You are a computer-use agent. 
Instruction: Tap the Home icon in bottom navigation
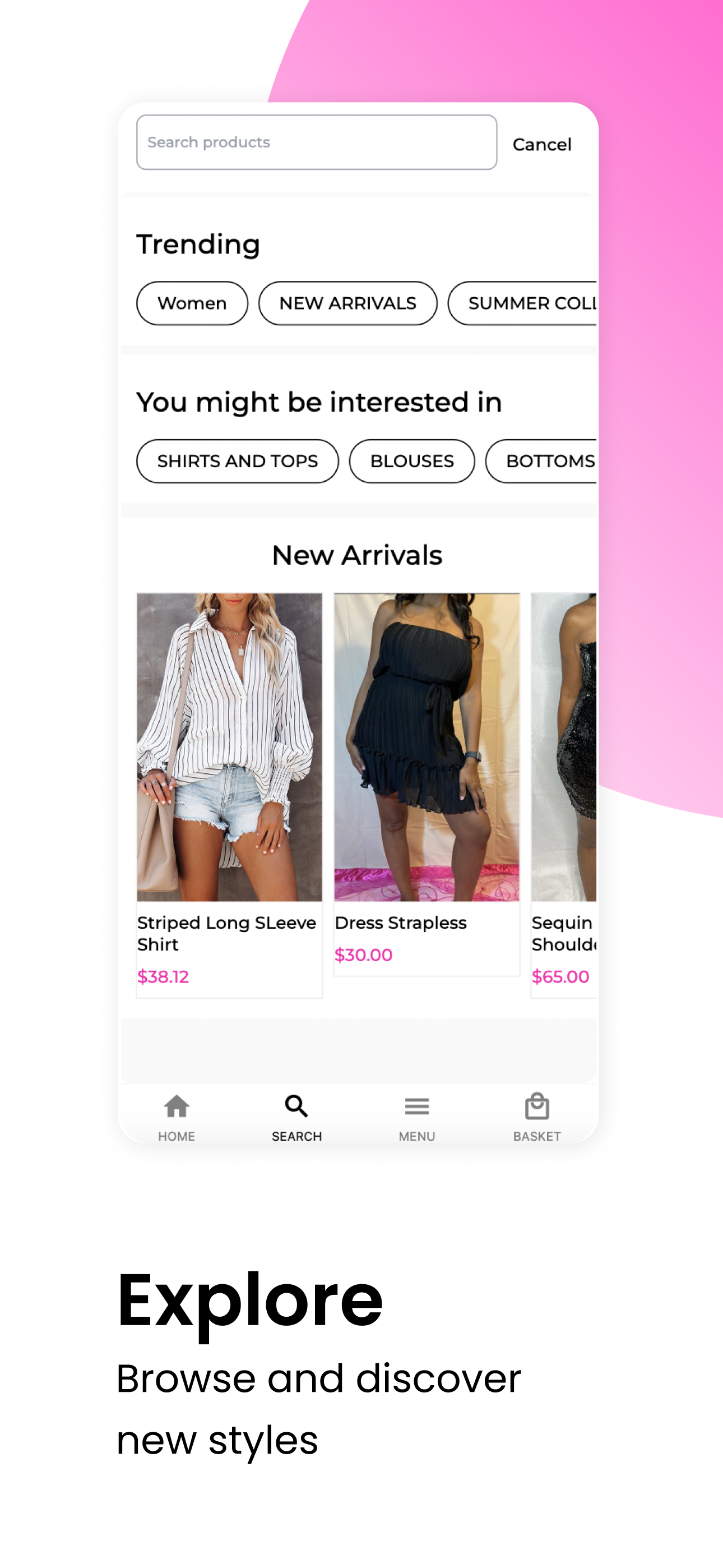point(177,1106)
